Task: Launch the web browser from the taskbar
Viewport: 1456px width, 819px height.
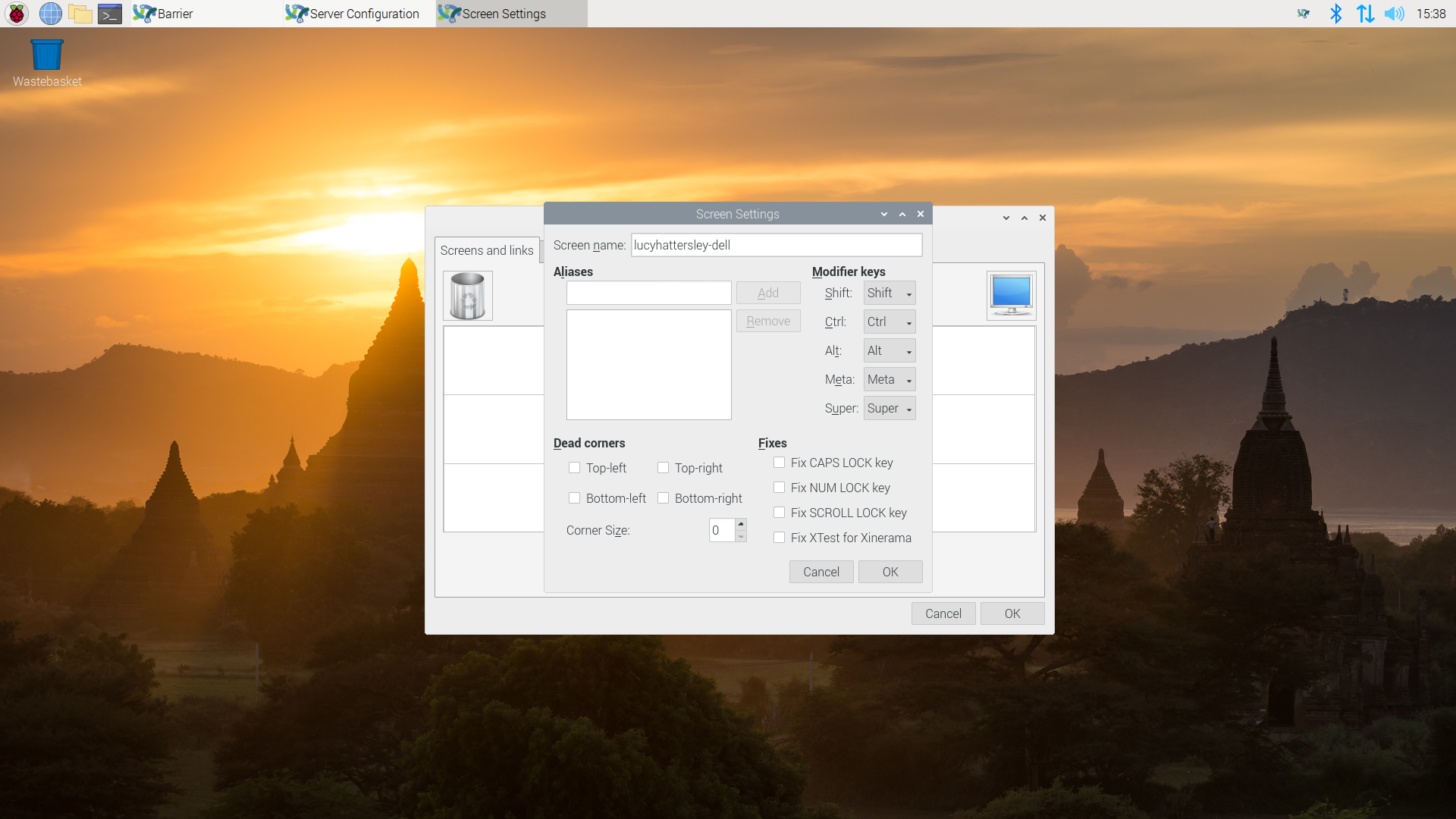Action: [x=50, y=13]
